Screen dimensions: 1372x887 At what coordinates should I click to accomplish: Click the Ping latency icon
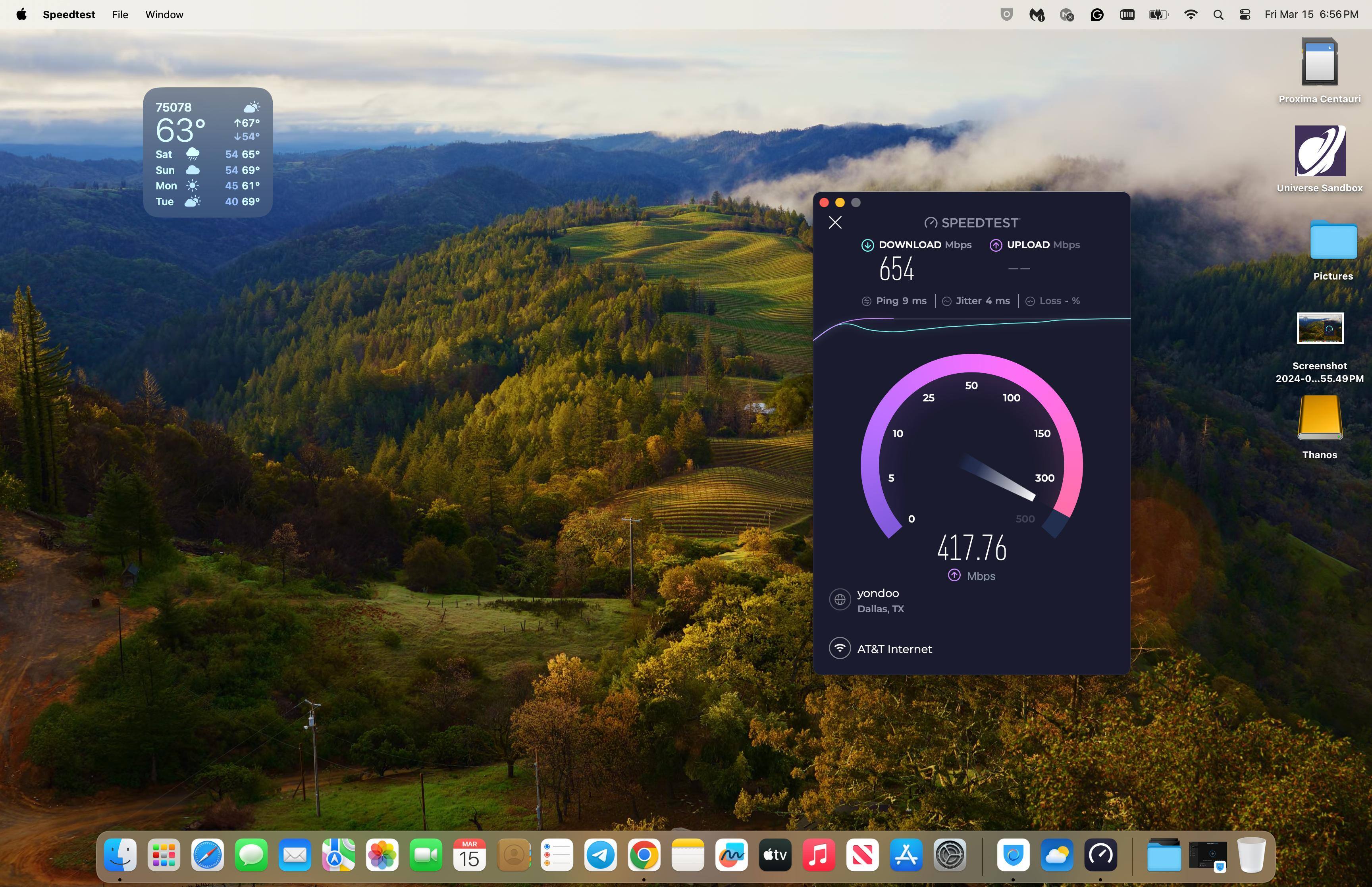(x=867, y=301)
